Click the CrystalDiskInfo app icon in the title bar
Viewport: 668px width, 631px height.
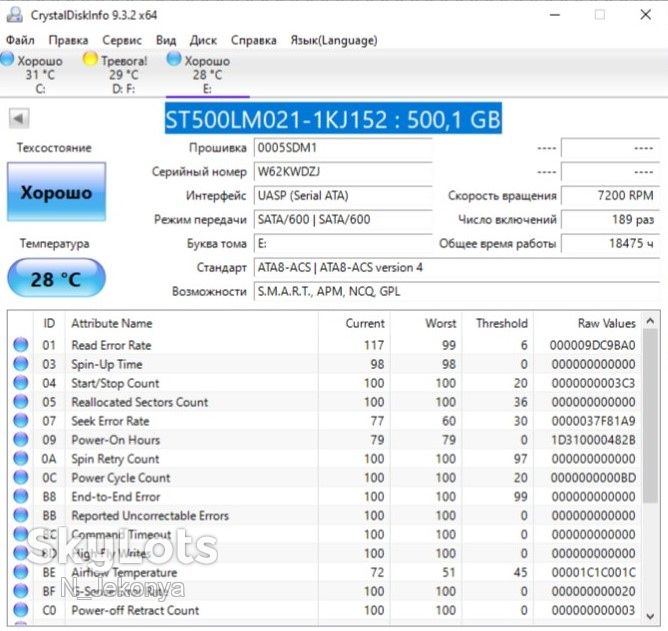click(14, 15)
